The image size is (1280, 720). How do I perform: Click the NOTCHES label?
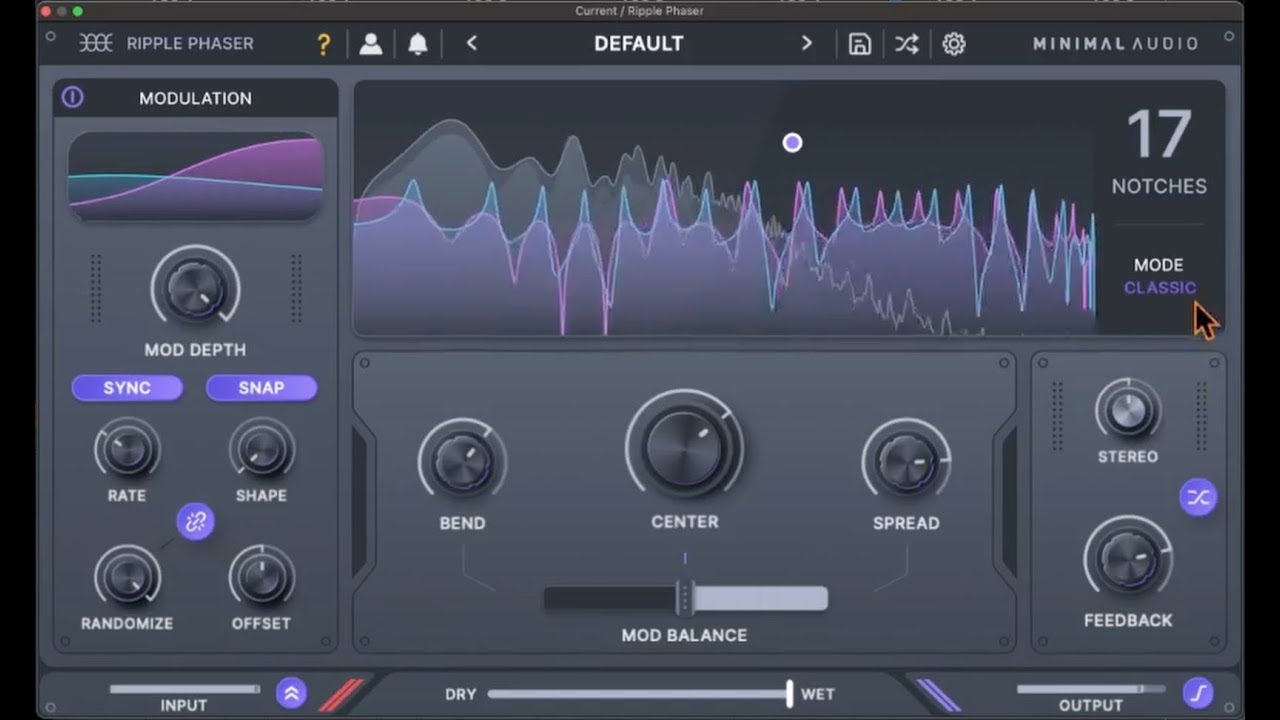tap(1159, 186)
